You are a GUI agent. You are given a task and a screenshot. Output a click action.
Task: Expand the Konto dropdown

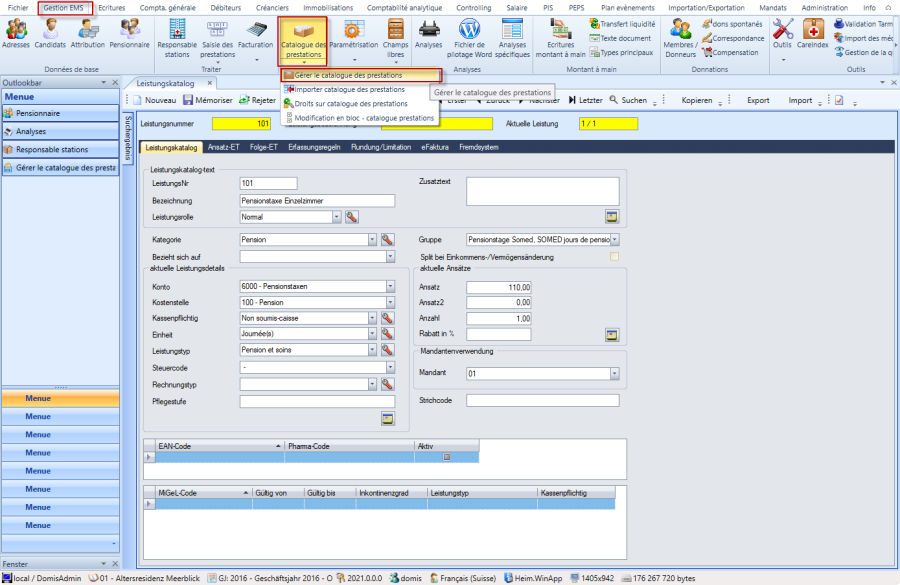[x=389, y=287]
